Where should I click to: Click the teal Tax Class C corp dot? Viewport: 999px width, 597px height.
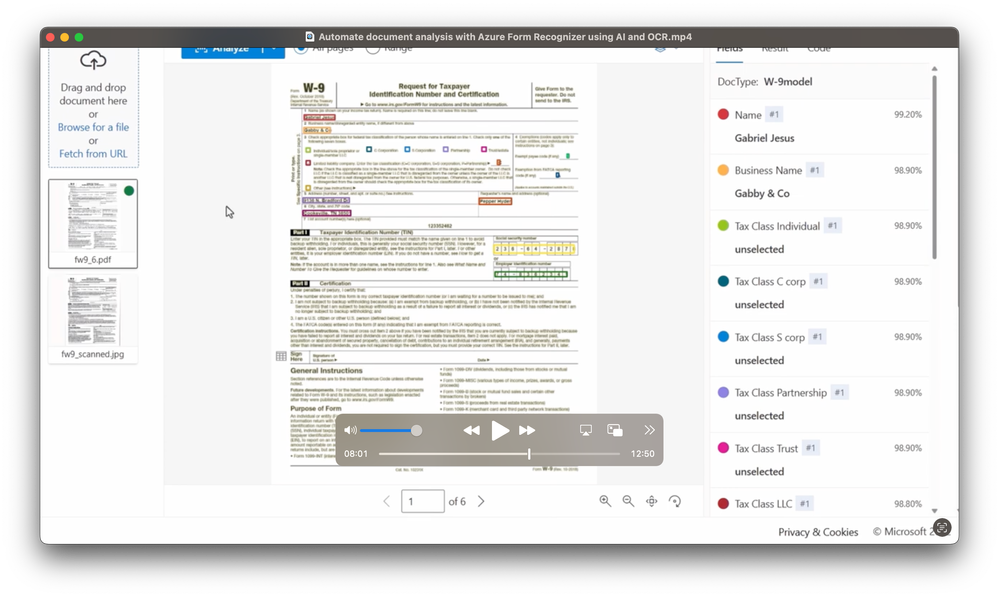[x=723, y=281]
